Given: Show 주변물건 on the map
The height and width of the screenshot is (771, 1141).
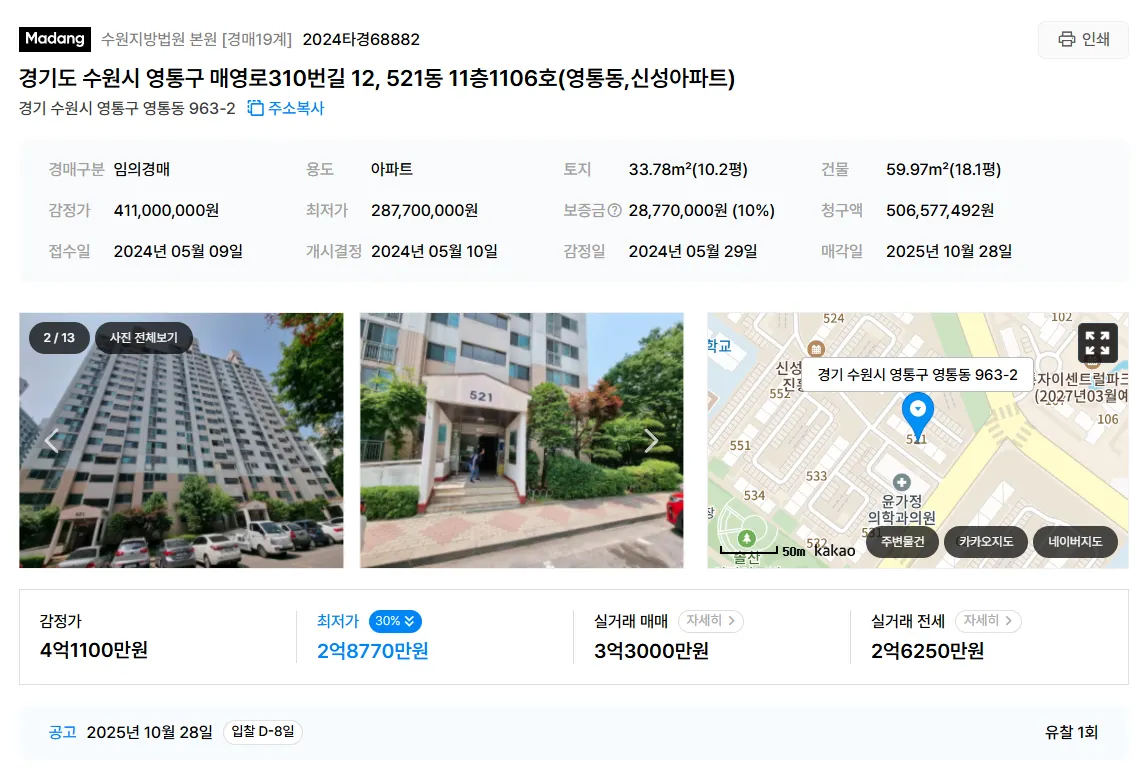Looking at the screenshot, I should (902, 542).
